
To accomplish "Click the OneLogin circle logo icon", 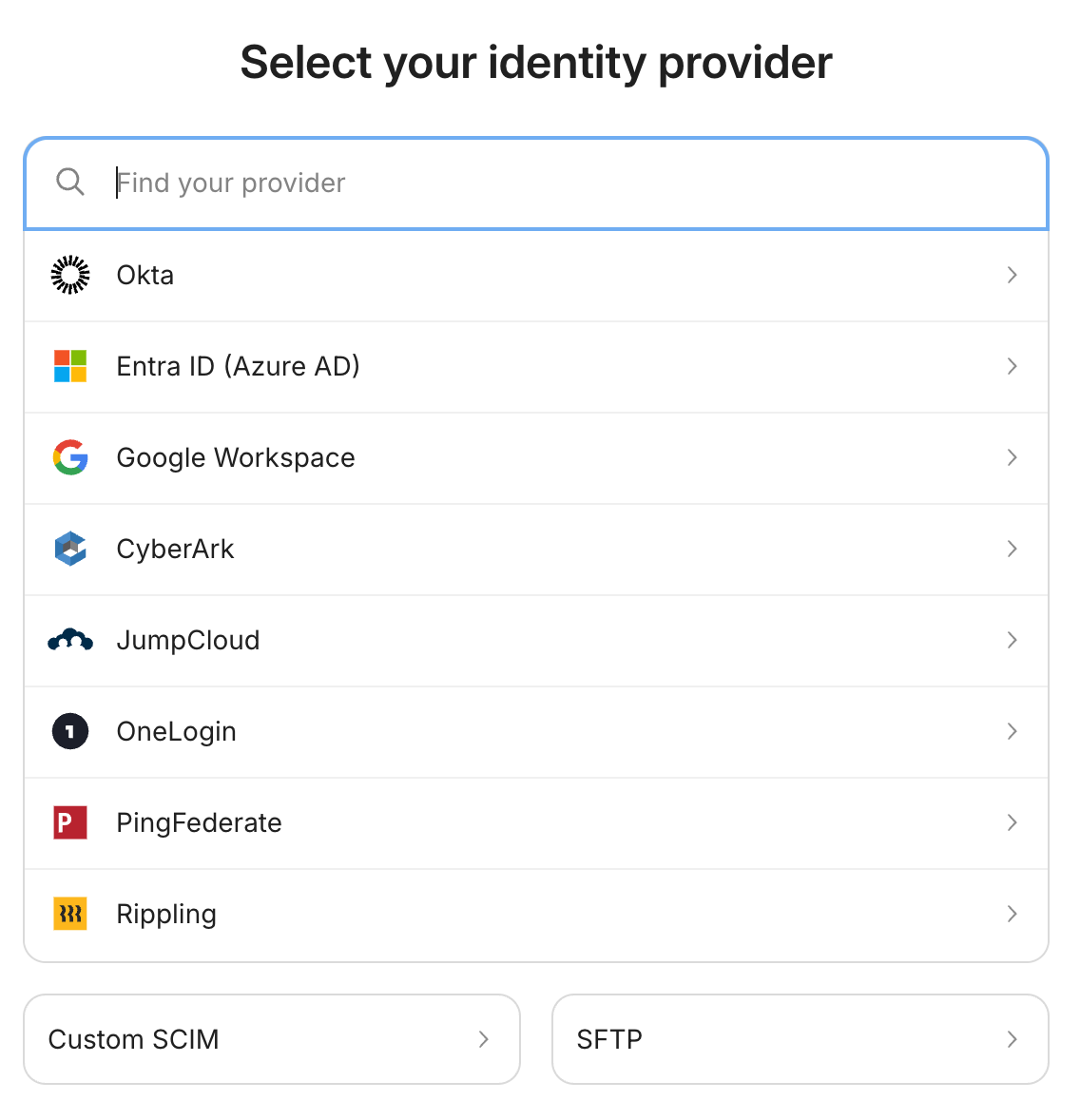I will pyautogui.click(x=70, y=731).
